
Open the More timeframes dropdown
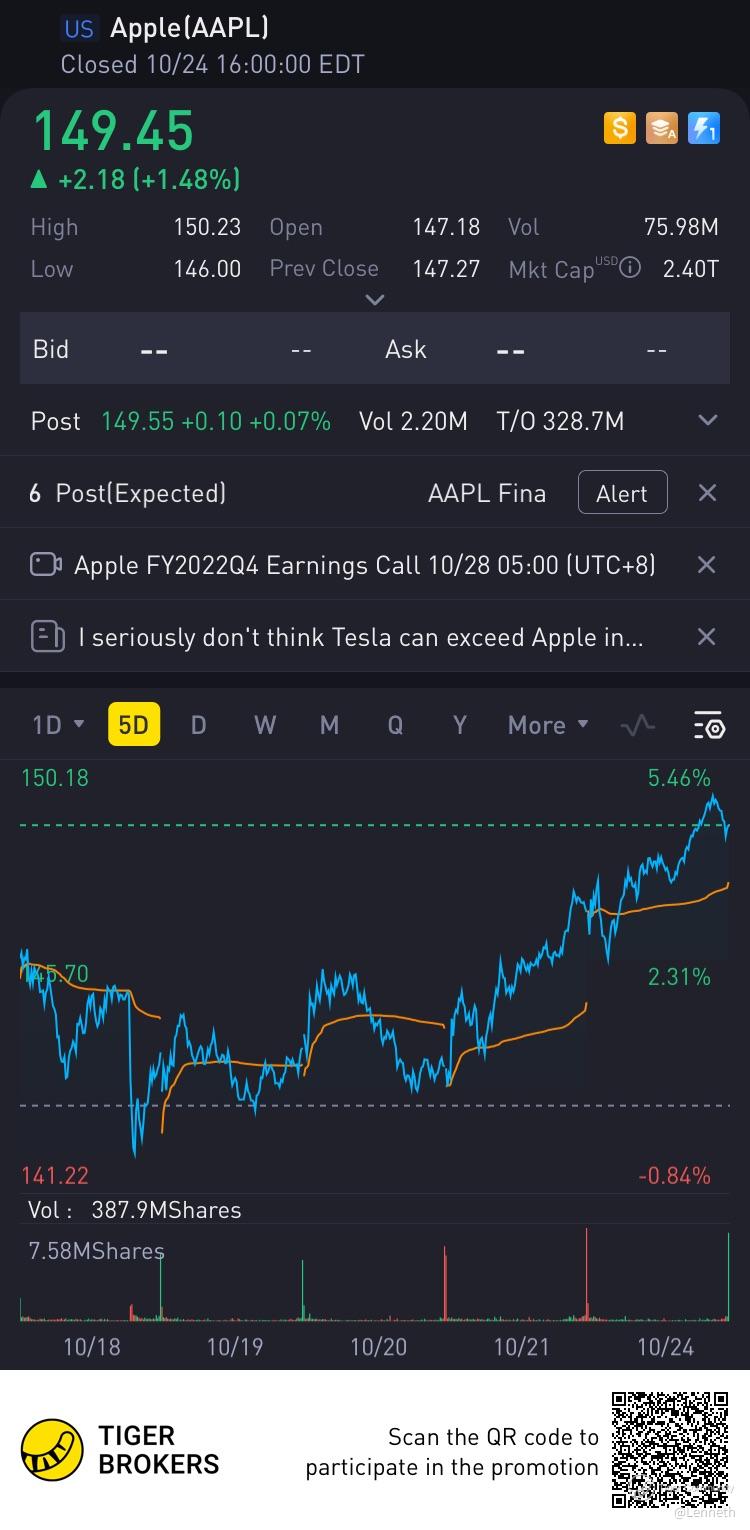[x=548, y=725]
